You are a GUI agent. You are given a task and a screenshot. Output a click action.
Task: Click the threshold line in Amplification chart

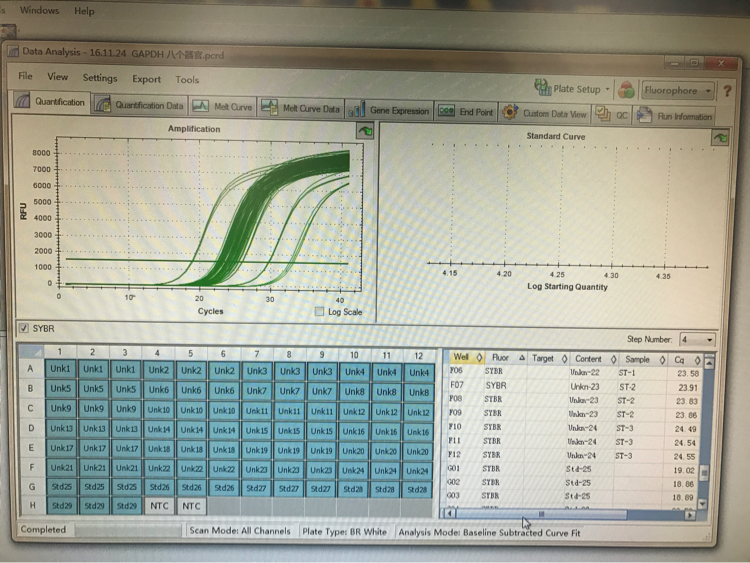point(207,261)
